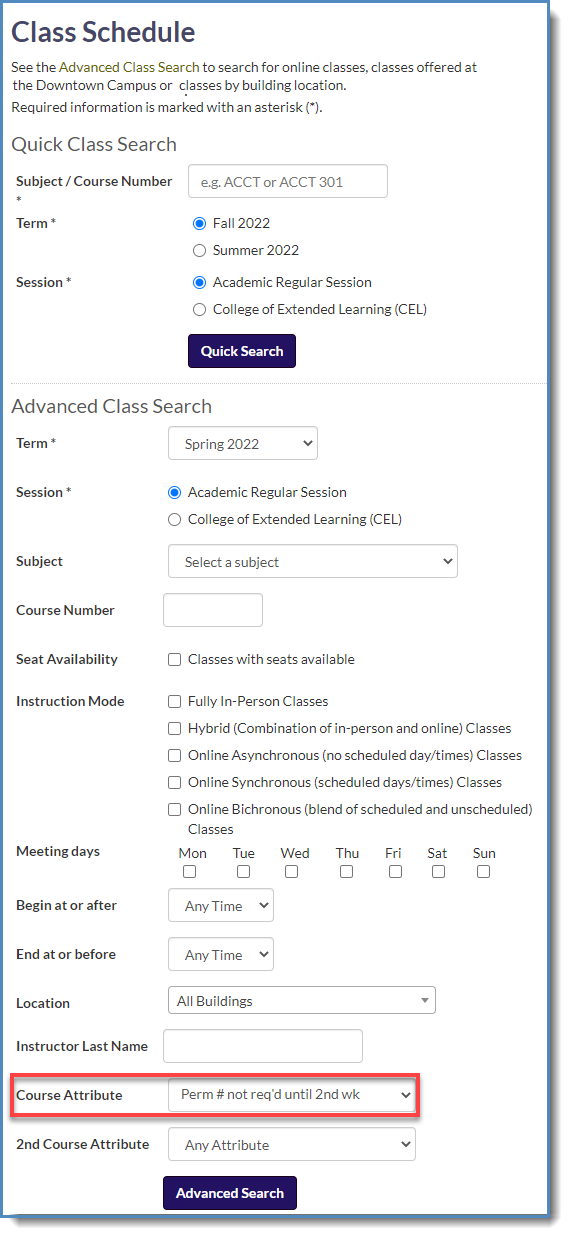Viewport: 570px width, 1238px height.
Task: Click the Seat Availability label
Action: [67, 660]
